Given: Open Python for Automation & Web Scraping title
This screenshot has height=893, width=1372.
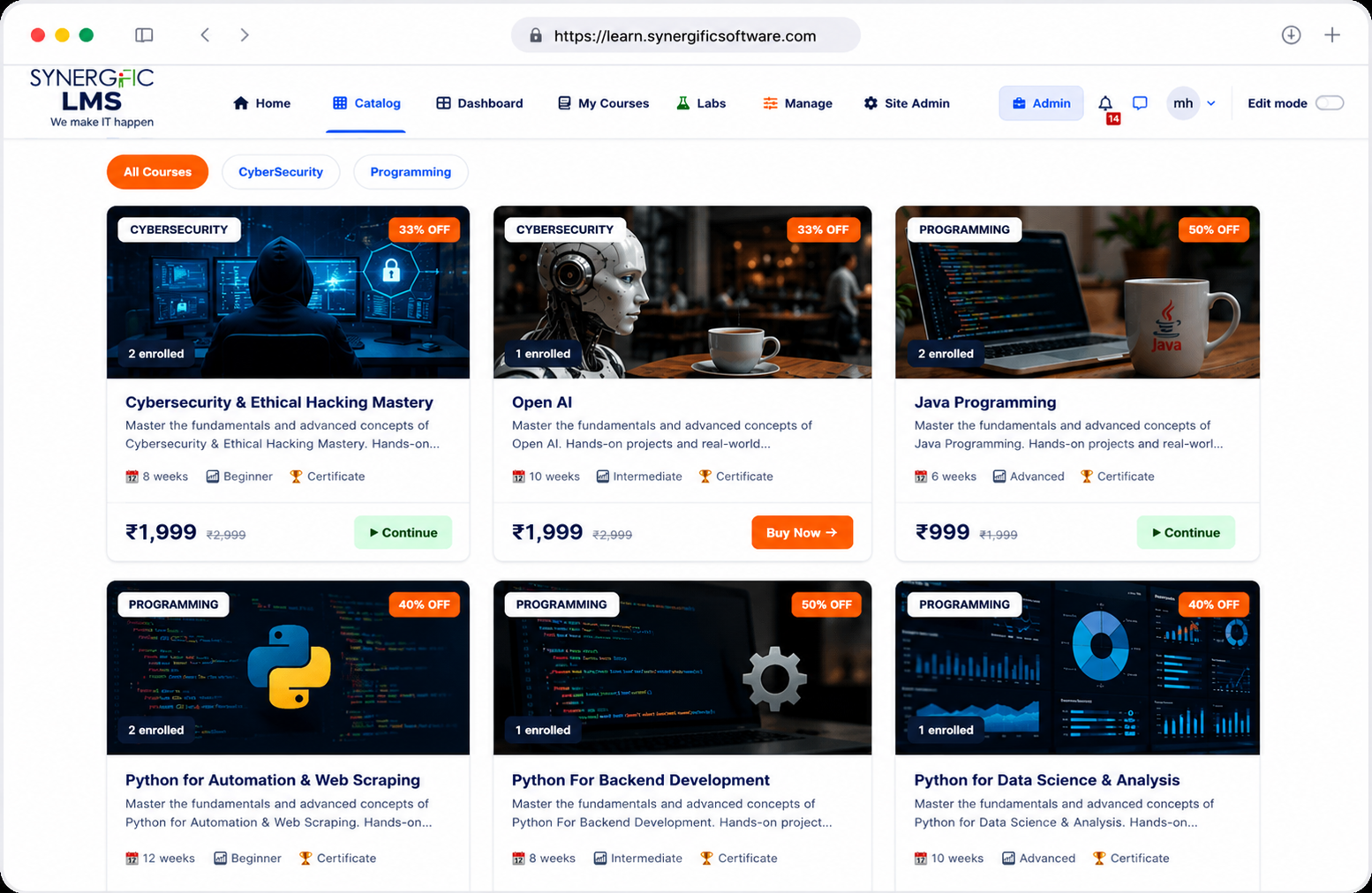Looking at the screenshot, I should coord(273,780).
